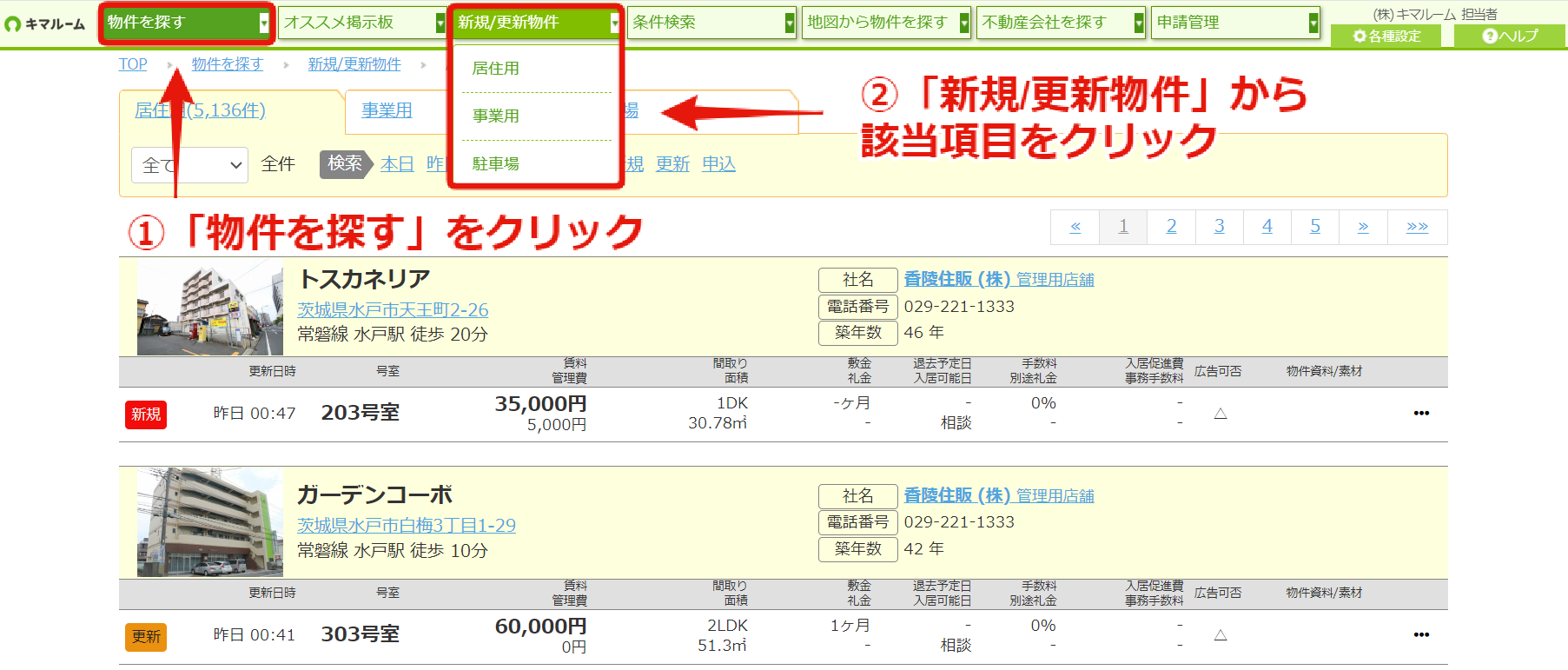Screen dimensions: 1568x670
Task: Jump to last page (»»)
Action: click(1417, 227)
